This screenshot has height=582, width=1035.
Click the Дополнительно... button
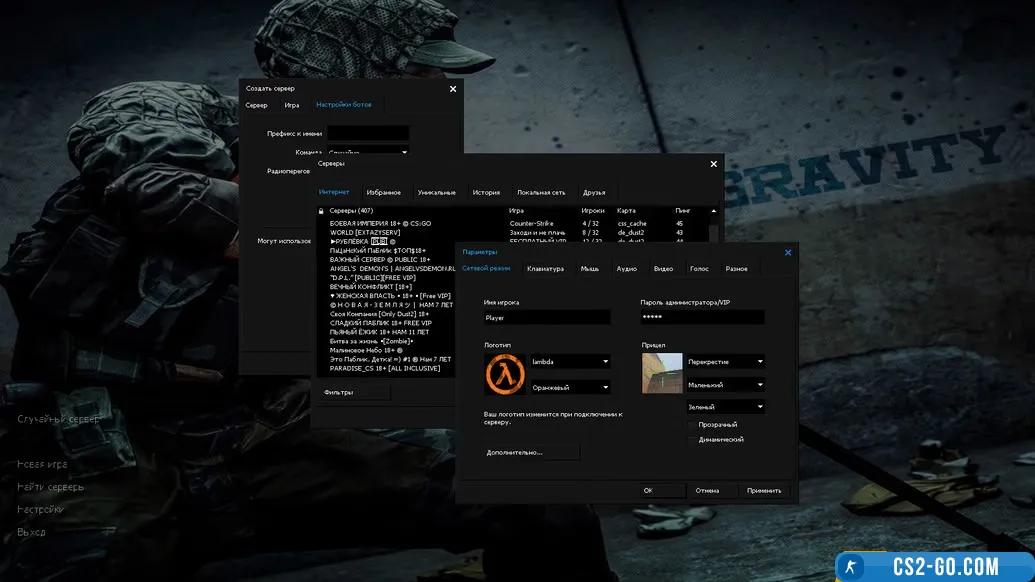point(531,453)
